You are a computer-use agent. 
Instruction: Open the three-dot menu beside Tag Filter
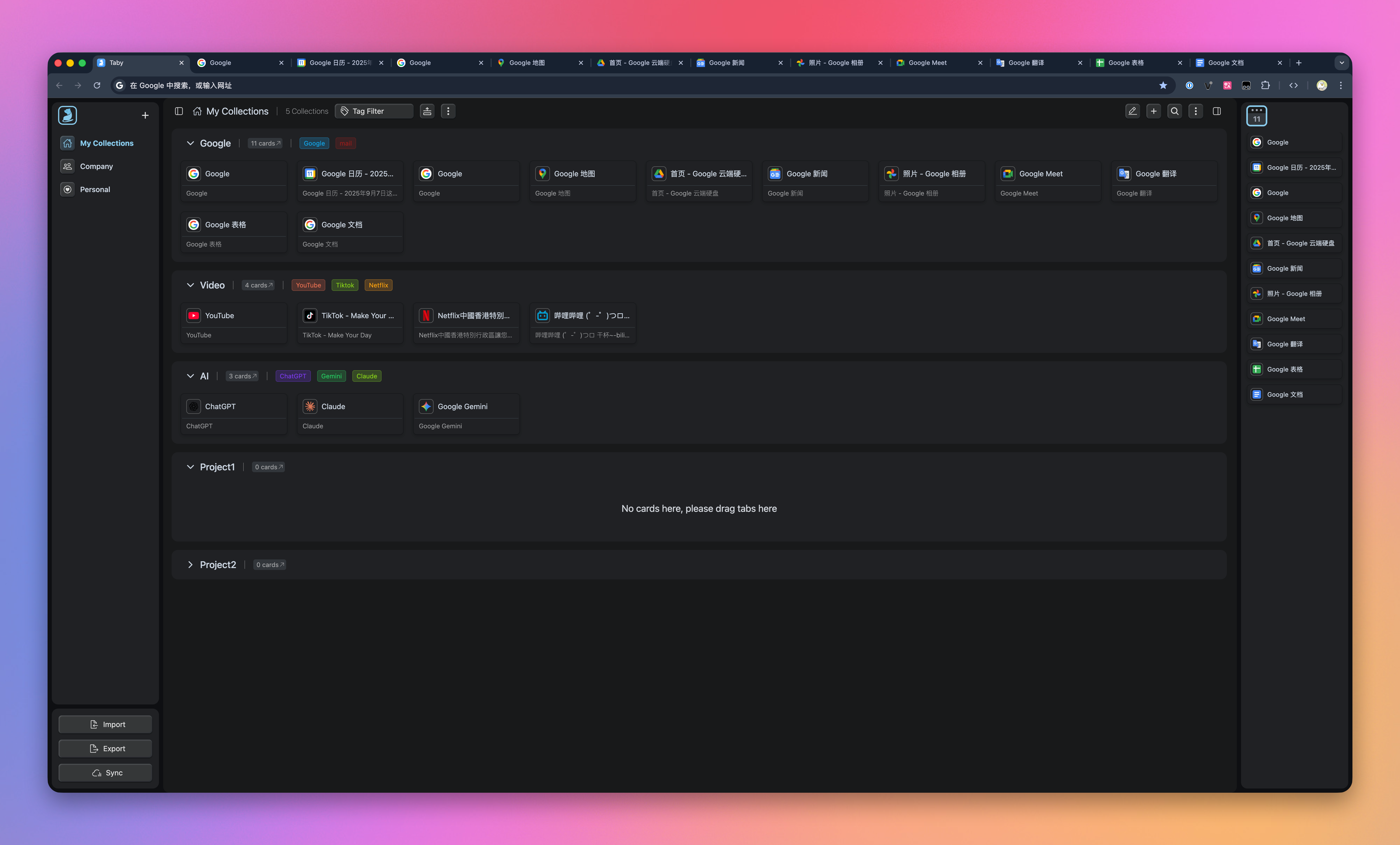coord(448,111)
